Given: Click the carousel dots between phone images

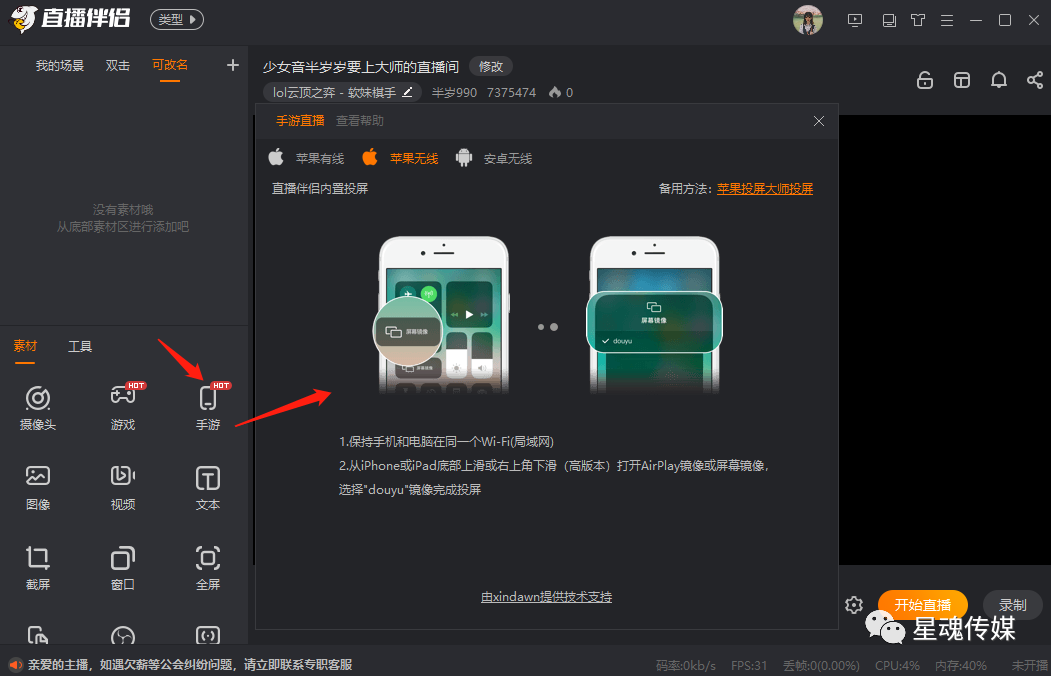Looking at the screenshot, I should (x=548, y=327).
